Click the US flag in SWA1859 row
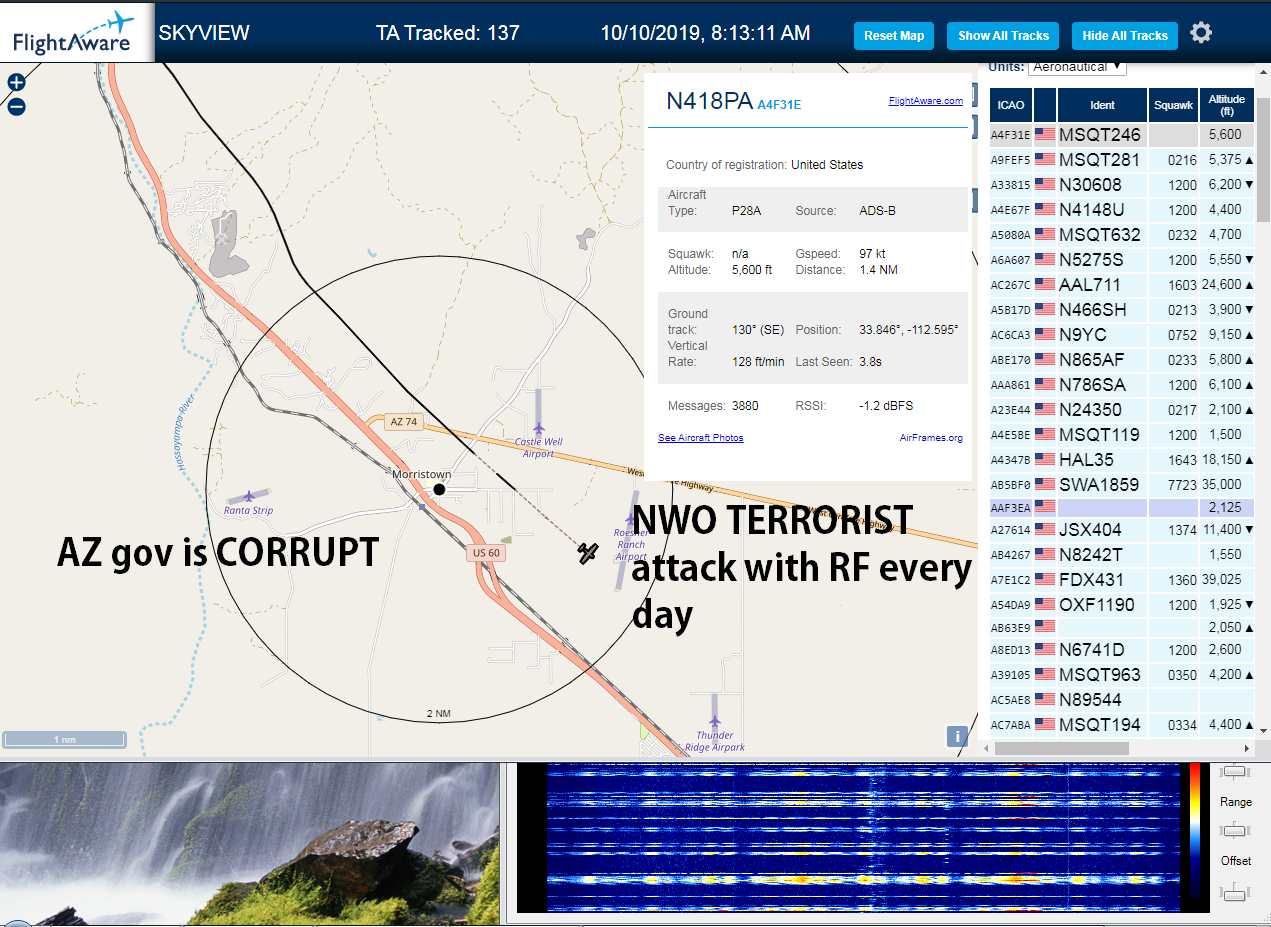 (1045, 484)
